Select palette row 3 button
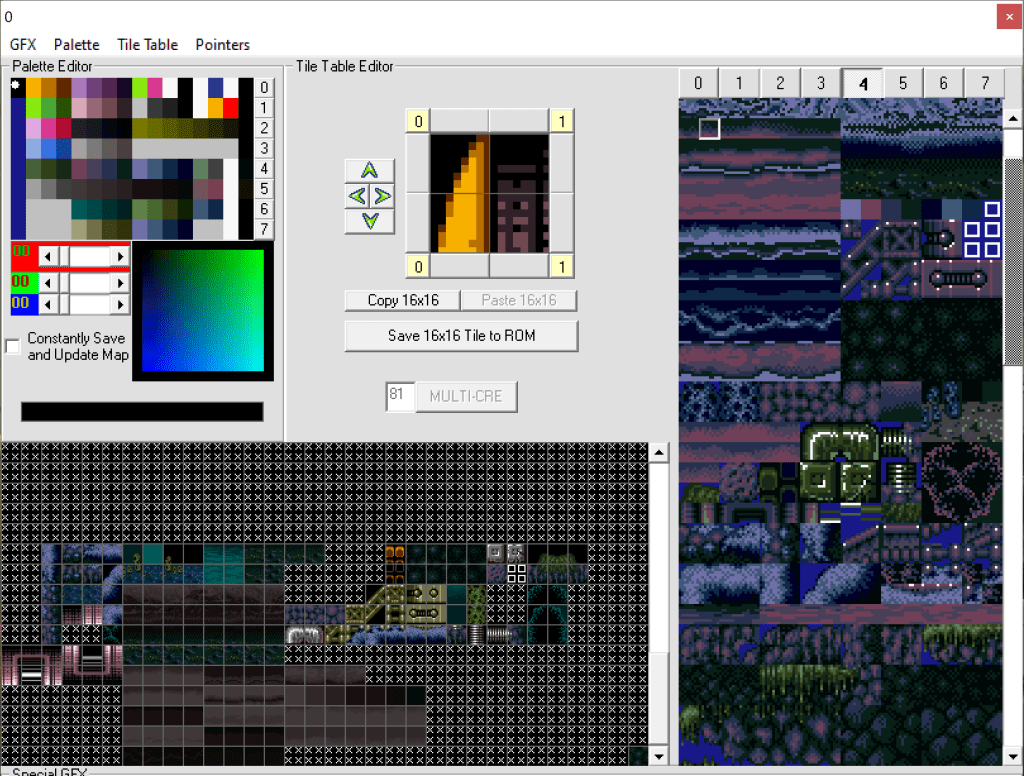 (264, 149)
